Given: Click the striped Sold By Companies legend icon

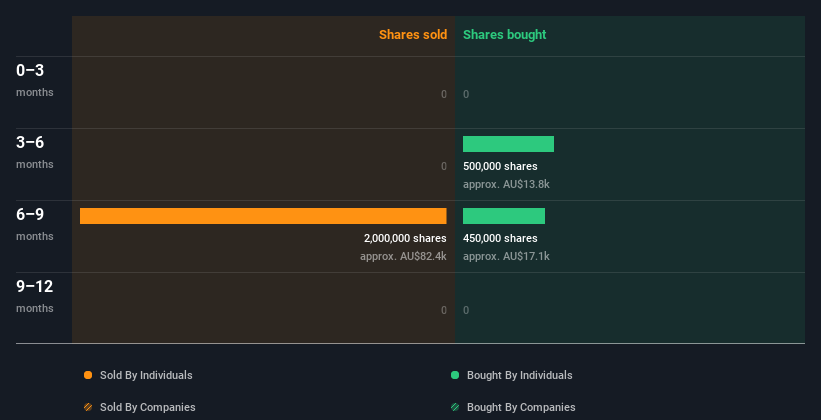Looking at the screenshot, I should pyautogui.click(x=88, y=407).
